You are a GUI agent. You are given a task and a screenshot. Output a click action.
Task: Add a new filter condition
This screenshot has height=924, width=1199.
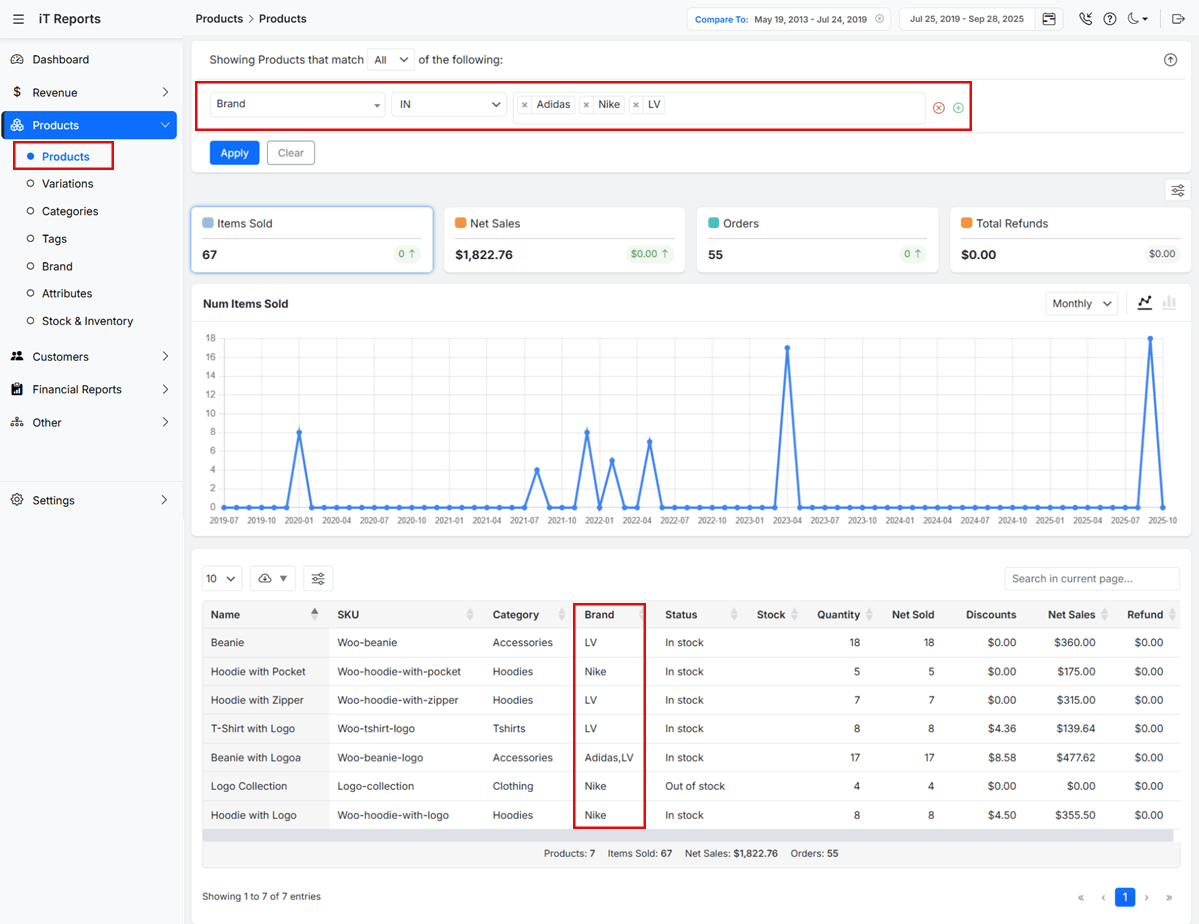point(958,108)
